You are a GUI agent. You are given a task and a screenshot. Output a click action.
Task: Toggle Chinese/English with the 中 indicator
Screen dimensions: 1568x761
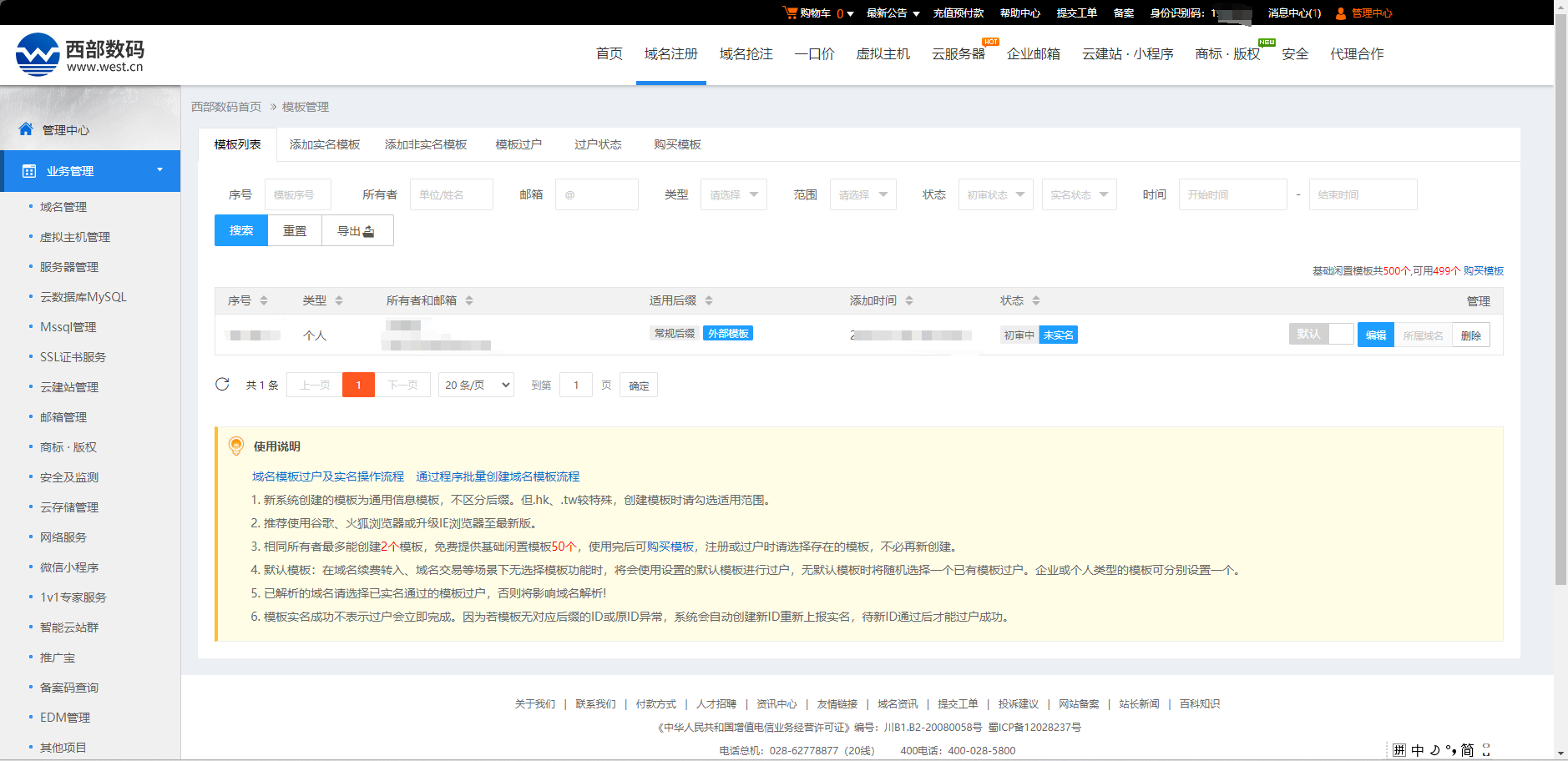click(x=1417, y=748)
